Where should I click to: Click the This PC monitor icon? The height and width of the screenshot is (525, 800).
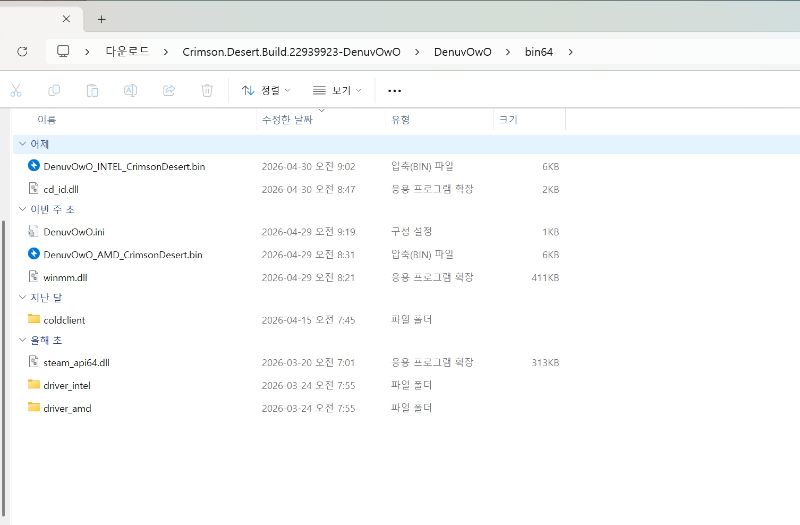tap(63, 51)
